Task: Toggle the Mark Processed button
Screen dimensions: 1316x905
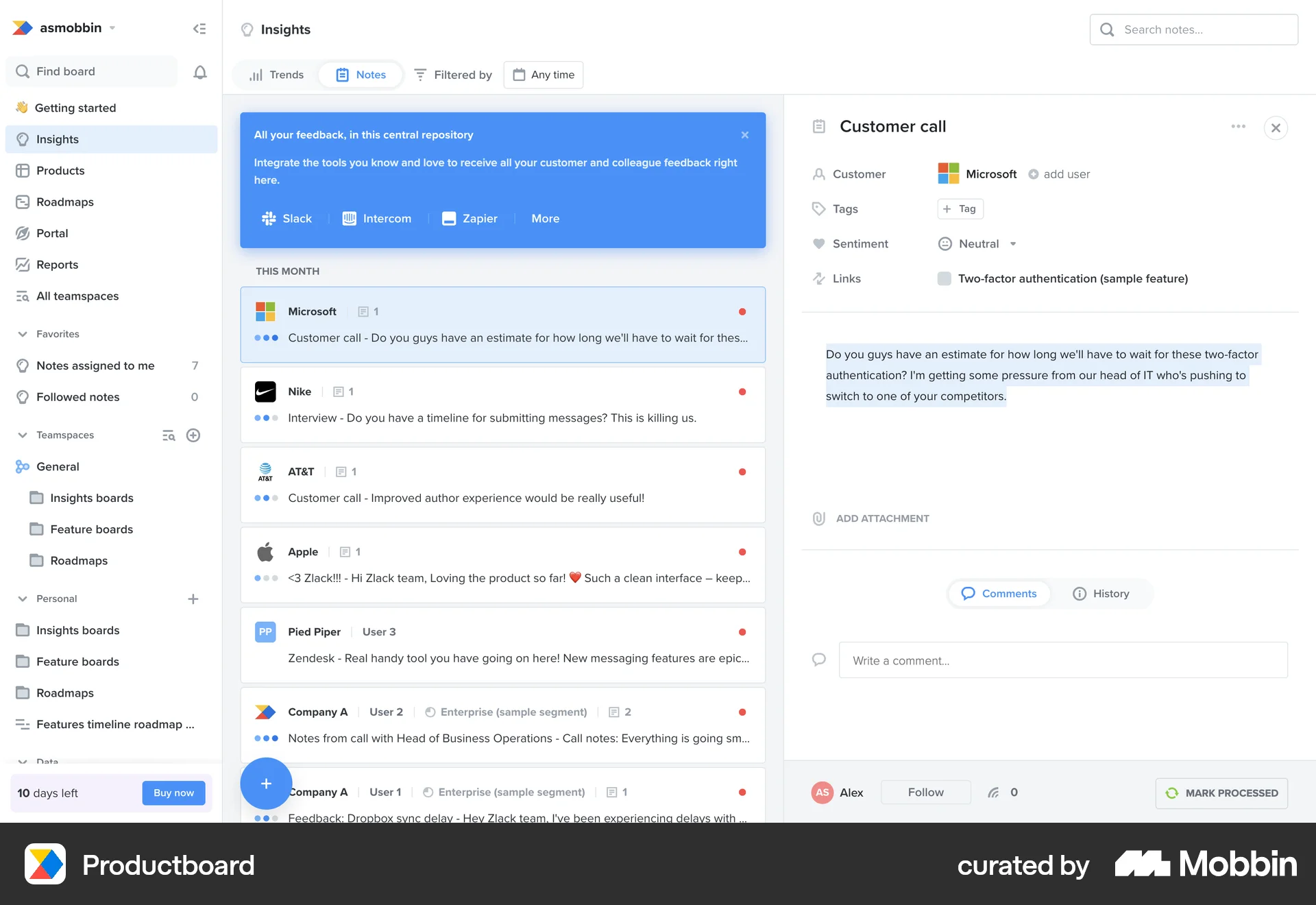Action: pyautogui.click(x=1221, y=793)
